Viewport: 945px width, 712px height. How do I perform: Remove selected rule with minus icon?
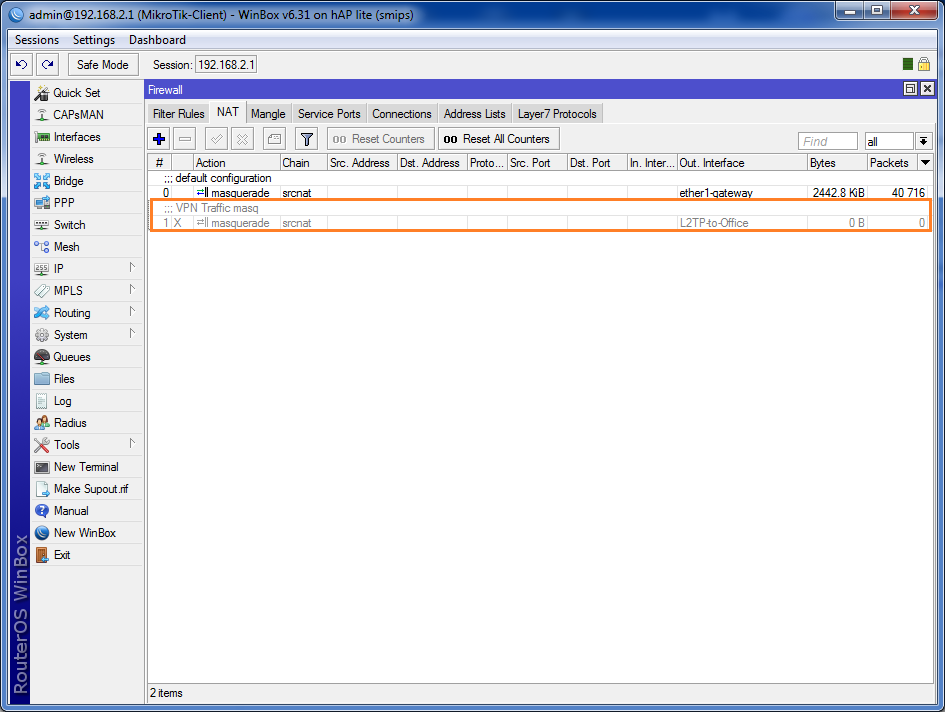pyautogui.click(x=185, y=139)
